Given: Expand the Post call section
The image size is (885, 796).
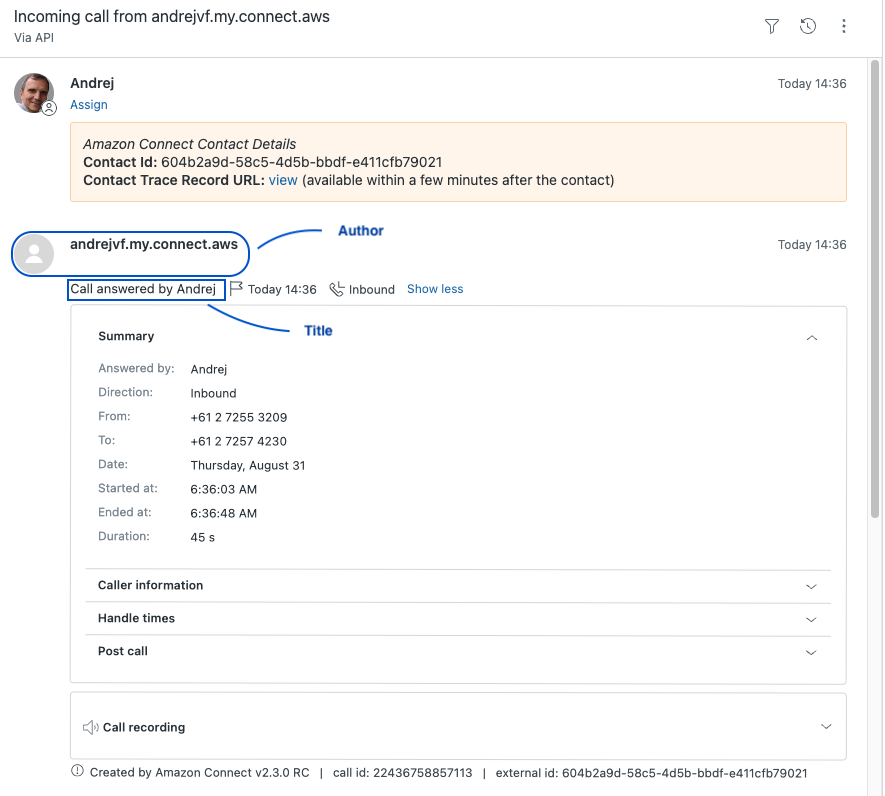Looking at the screenshot, I should 812,653.
